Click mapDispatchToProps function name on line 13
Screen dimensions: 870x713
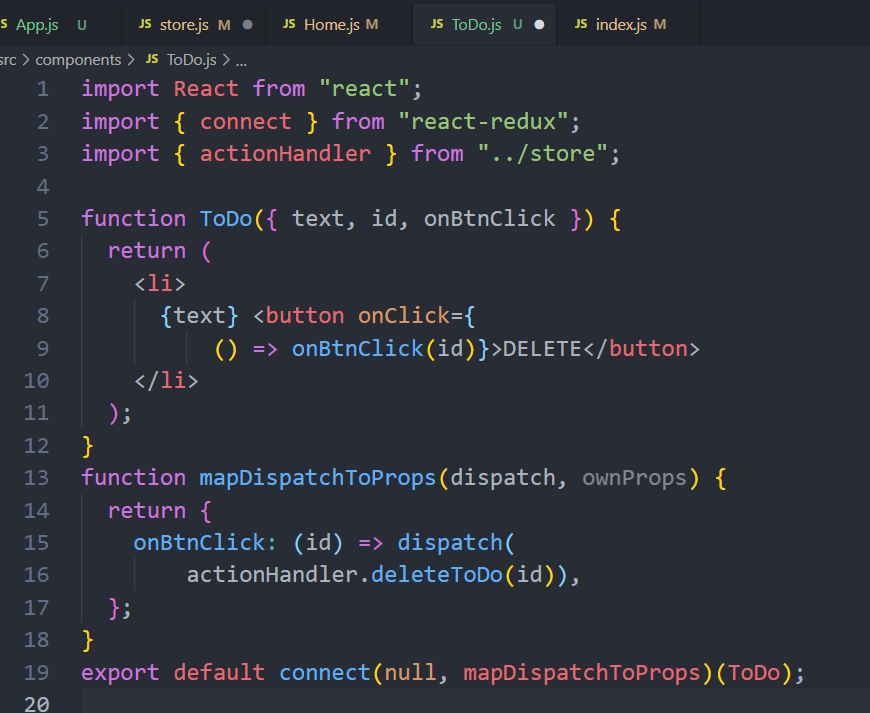tap(318, 478)
